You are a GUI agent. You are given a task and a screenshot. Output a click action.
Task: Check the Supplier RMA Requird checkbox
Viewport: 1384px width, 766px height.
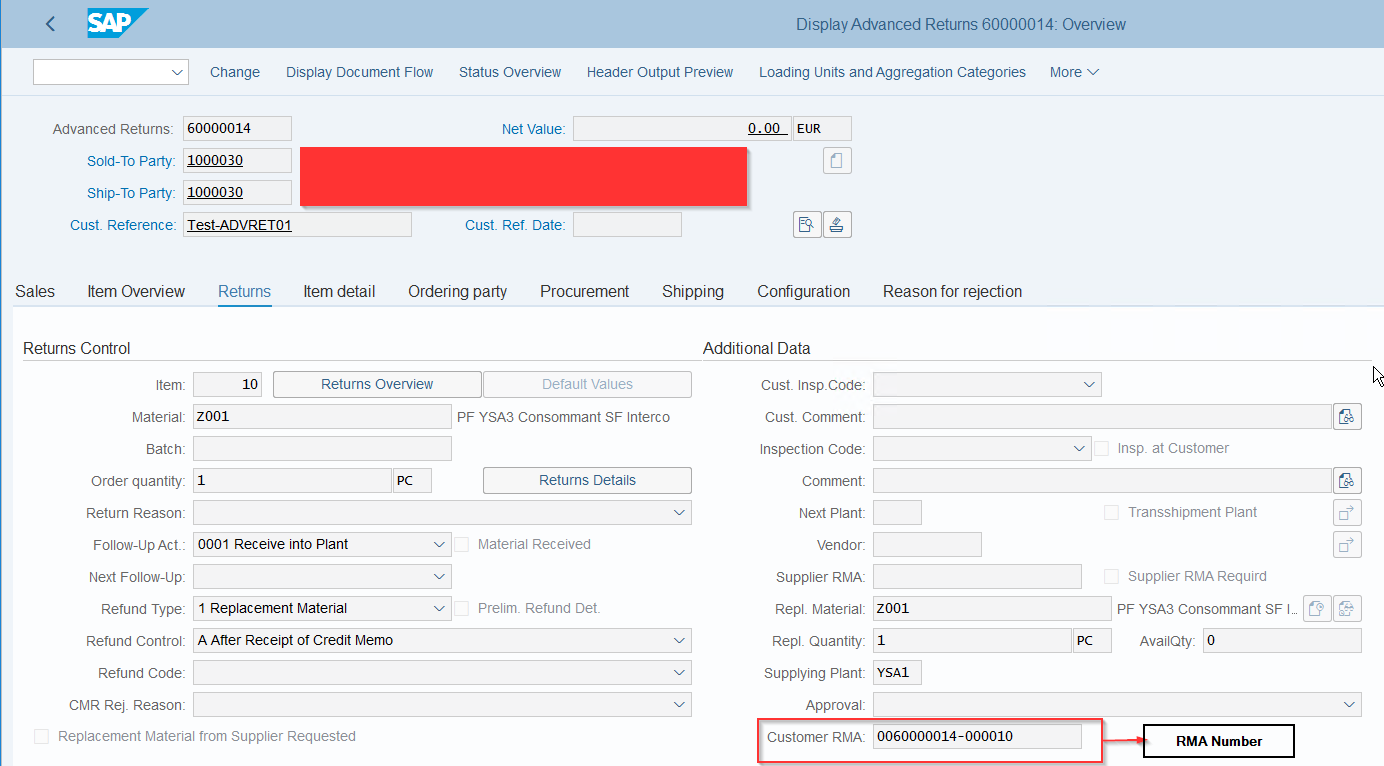click(x=1111, y=576)
